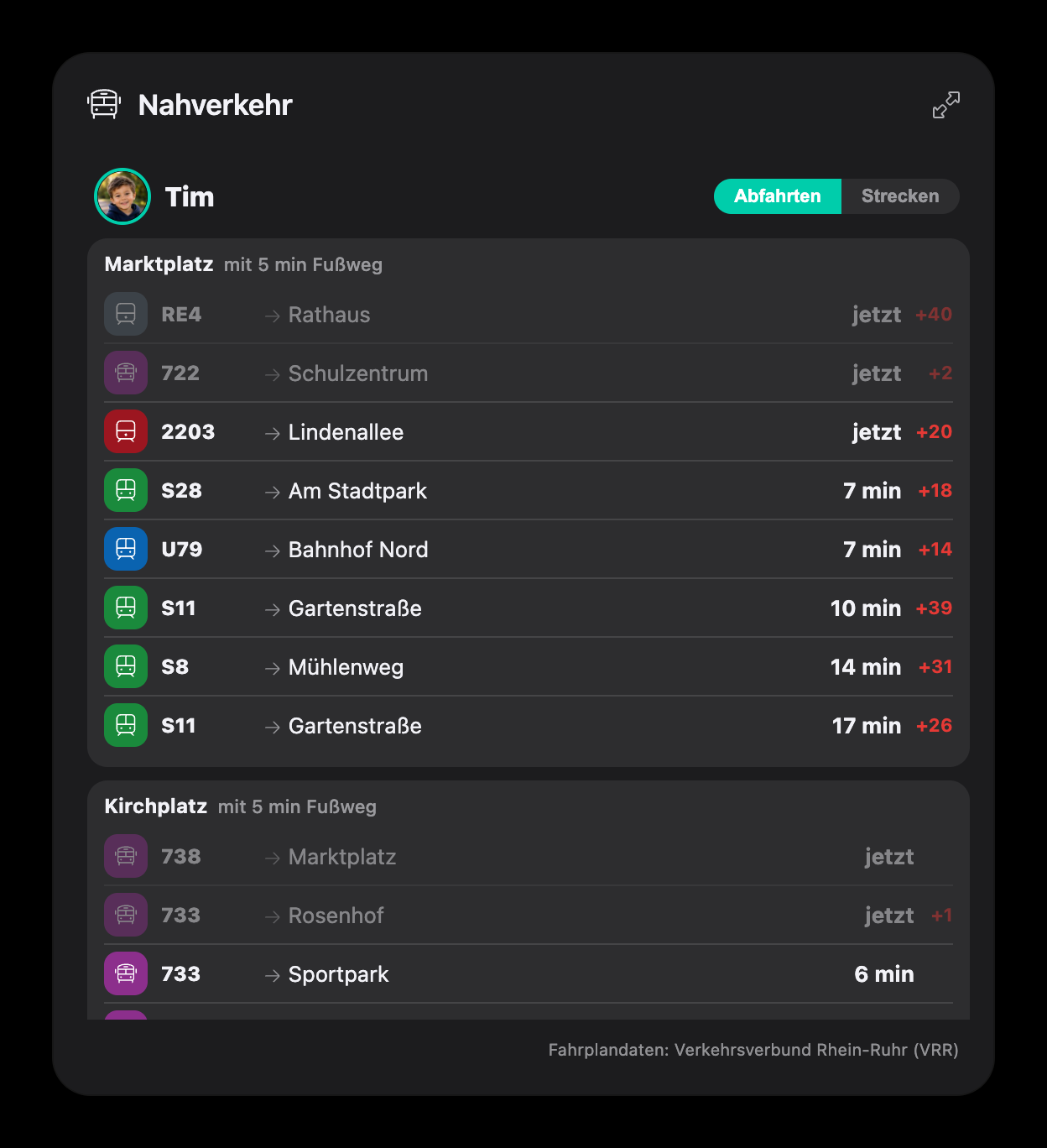Image resolution: width=1047 pixels, height=1148 pixels.
Task: Click the bus icon for 733 to Rosenhof
Action: tap(126, 915)
